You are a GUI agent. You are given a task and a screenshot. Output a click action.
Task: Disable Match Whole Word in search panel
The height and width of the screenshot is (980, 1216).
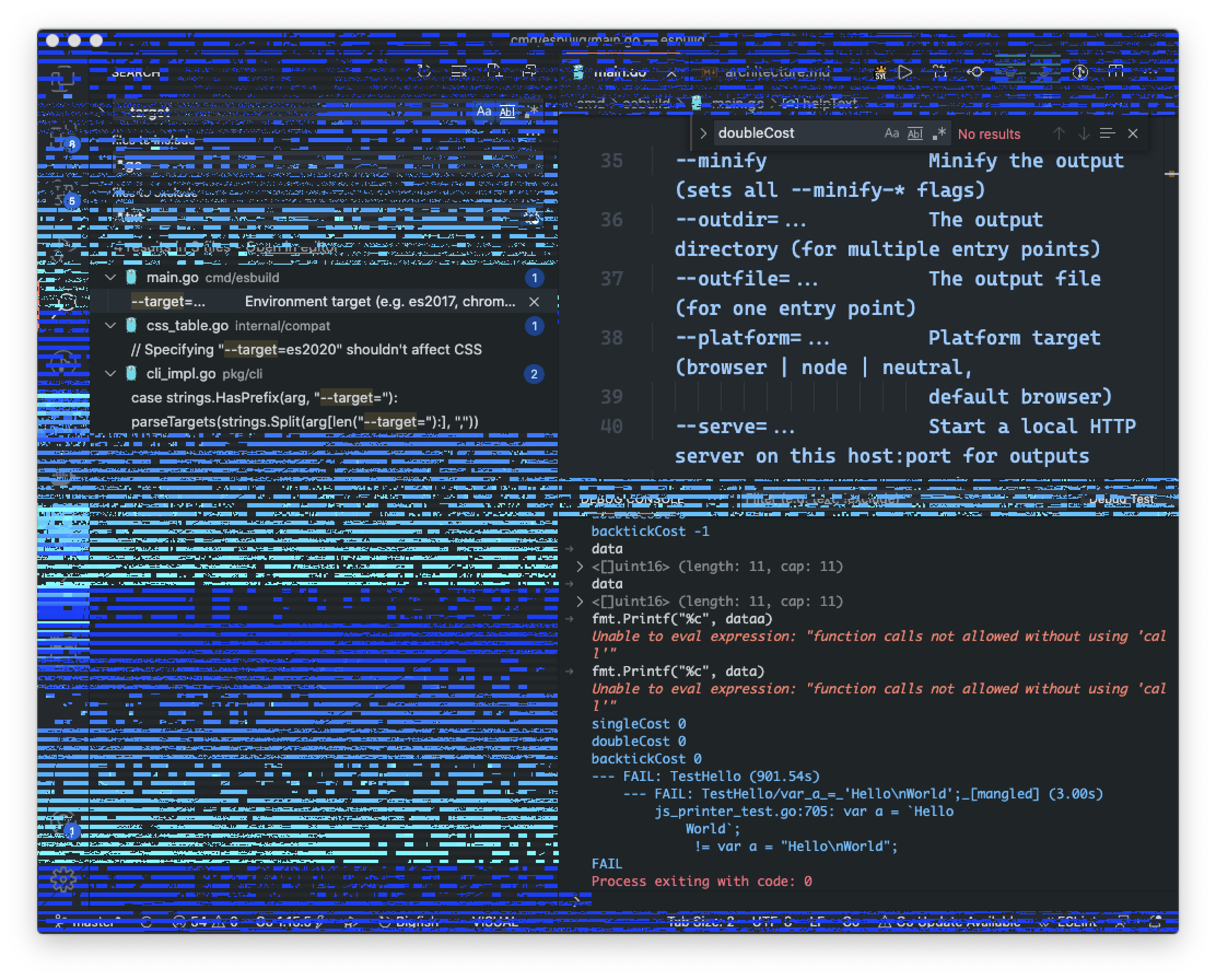pos(507,110)
